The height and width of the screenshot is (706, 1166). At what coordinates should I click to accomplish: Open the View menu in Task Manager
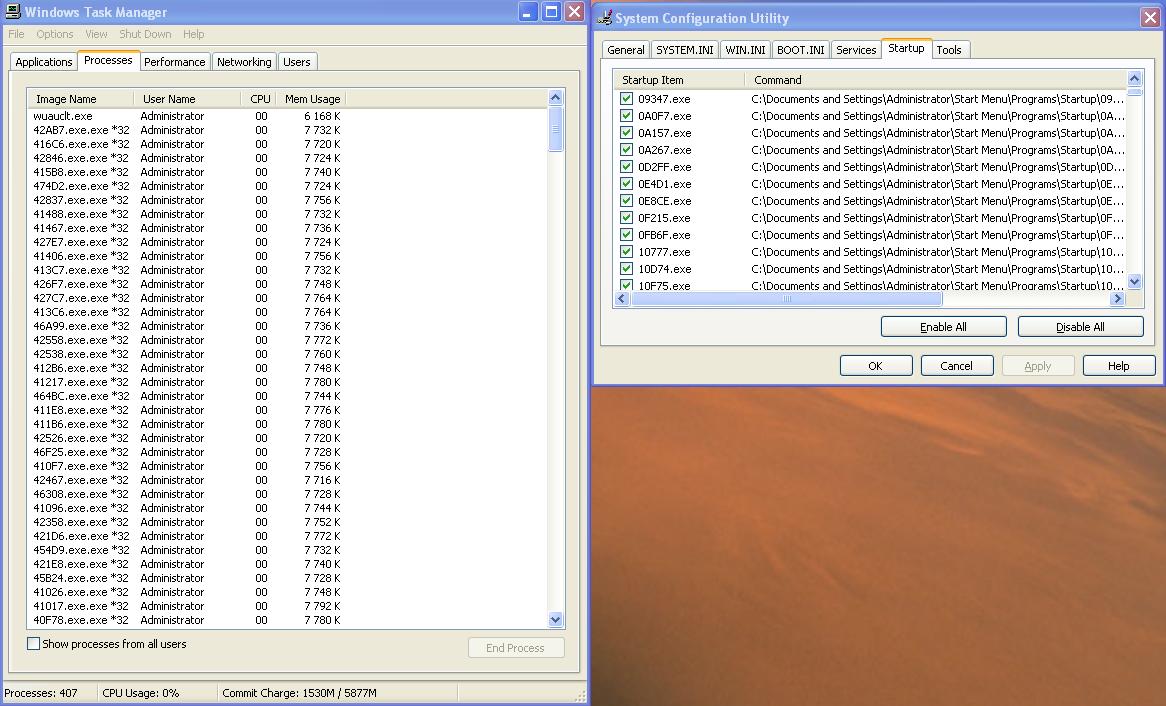pos(96,34)
